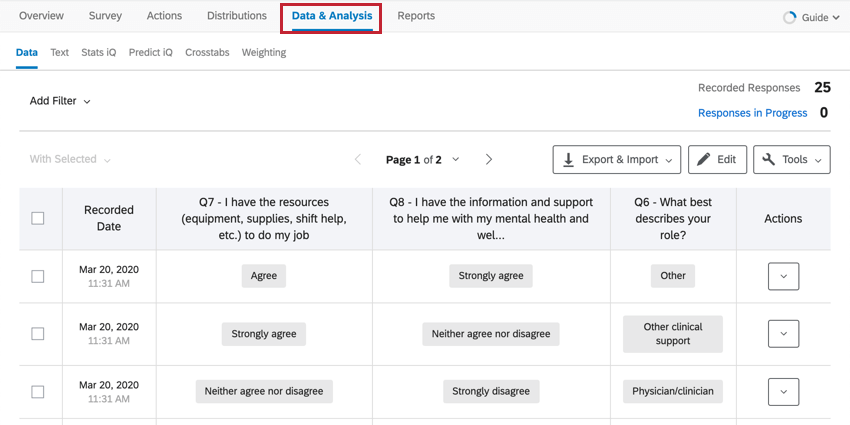Expand the Add Filter dropdown
This screenshot has height=425, width=850.
pyautogui.click(x=60, y=101)
